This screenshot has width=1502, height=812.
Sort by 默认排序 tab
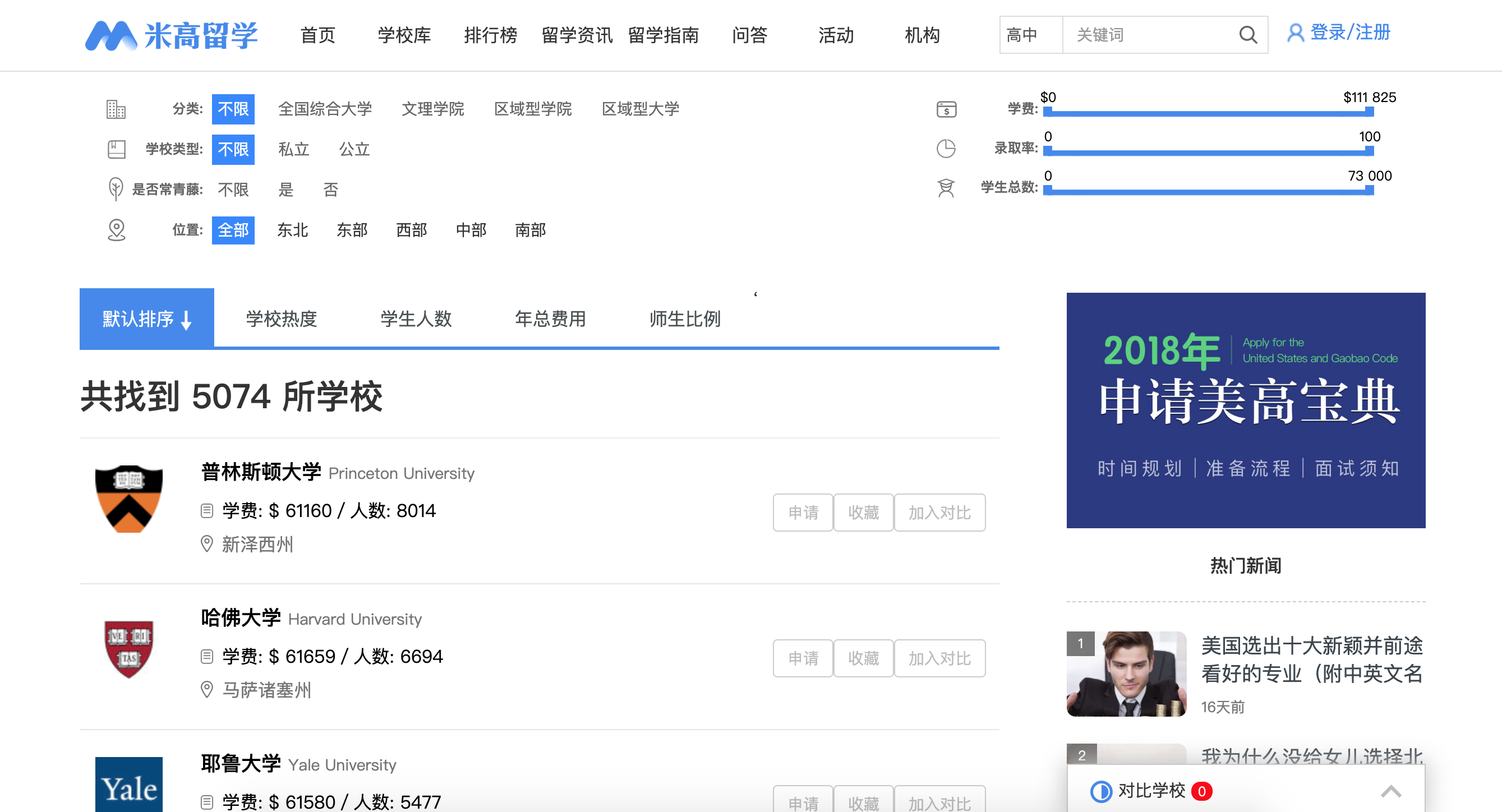pyautogui.click(x=147, y=319)
